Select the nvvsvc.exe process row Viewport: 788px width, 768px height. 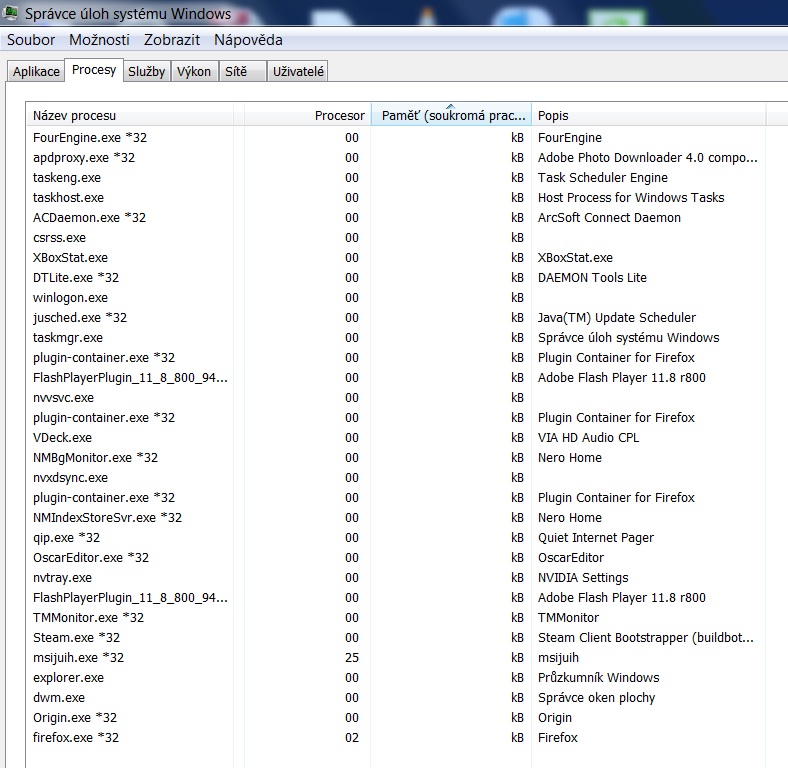click(395, 398)
